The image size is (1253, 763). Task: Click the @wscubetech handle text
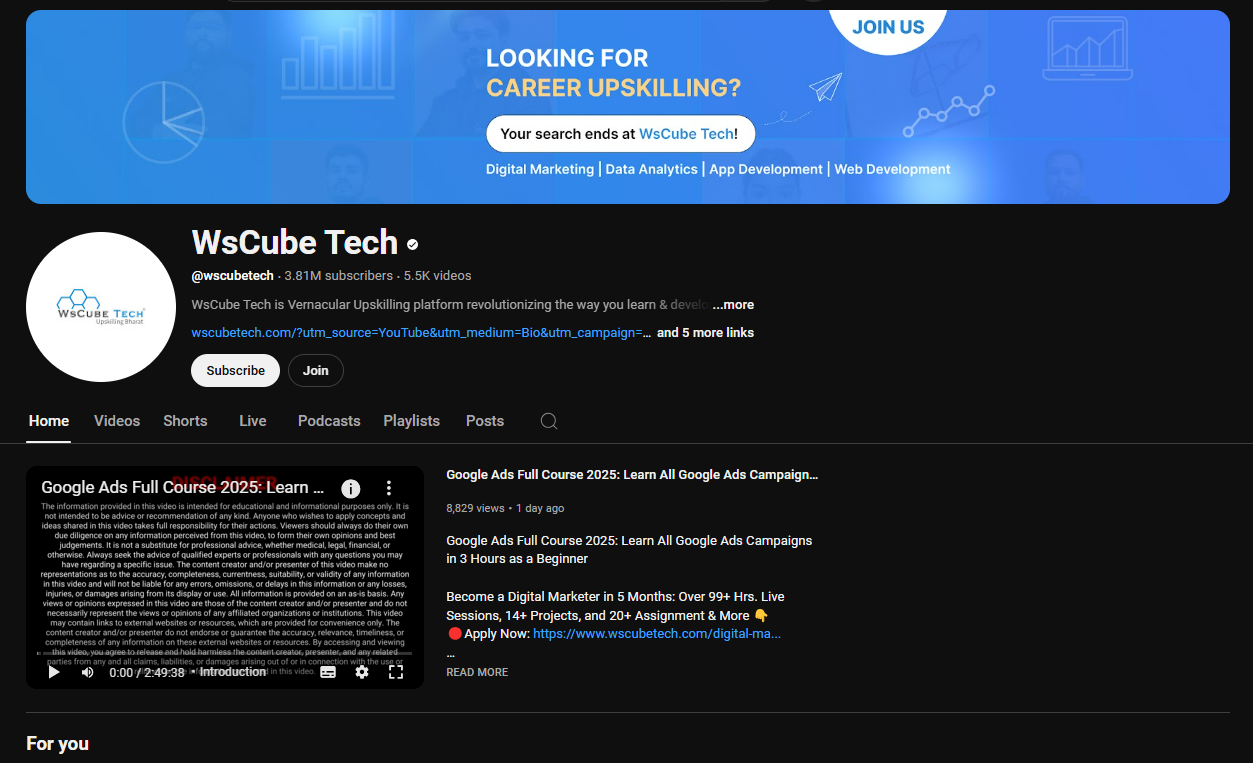coord(232,275)
